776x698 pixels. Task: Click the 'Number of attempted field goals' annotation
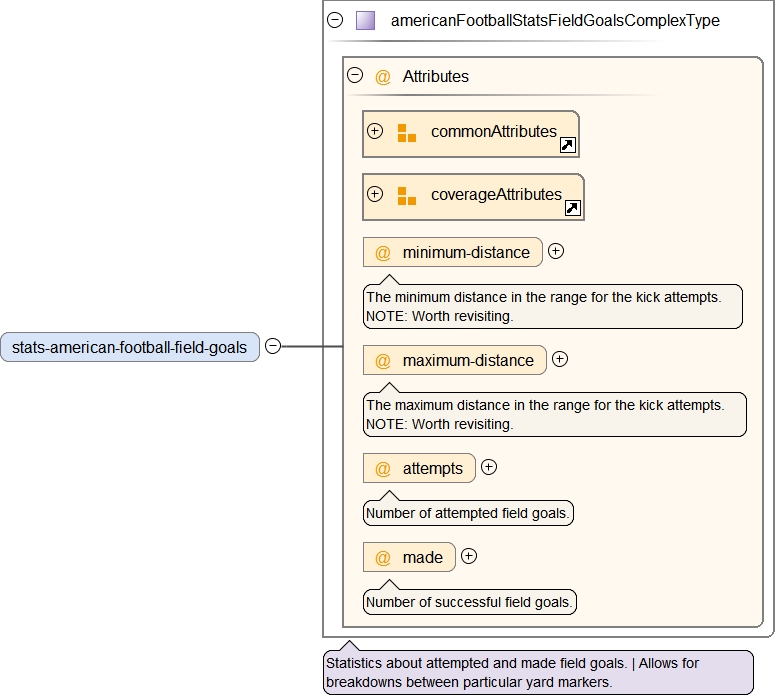coord(468,514)
